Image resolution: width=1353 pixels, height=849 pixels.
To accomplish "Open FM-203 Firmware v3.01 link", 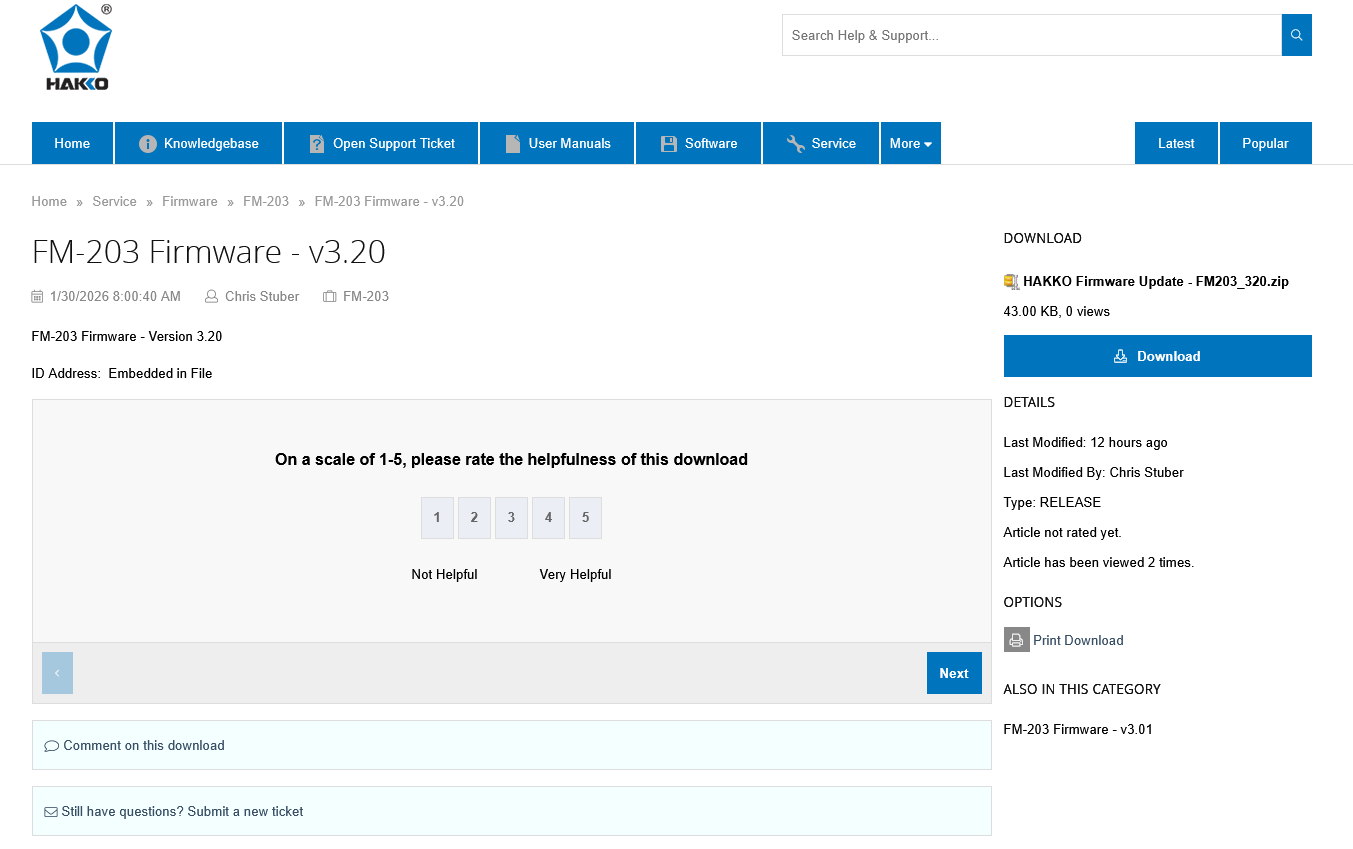I will click(x=1077, y=729).
